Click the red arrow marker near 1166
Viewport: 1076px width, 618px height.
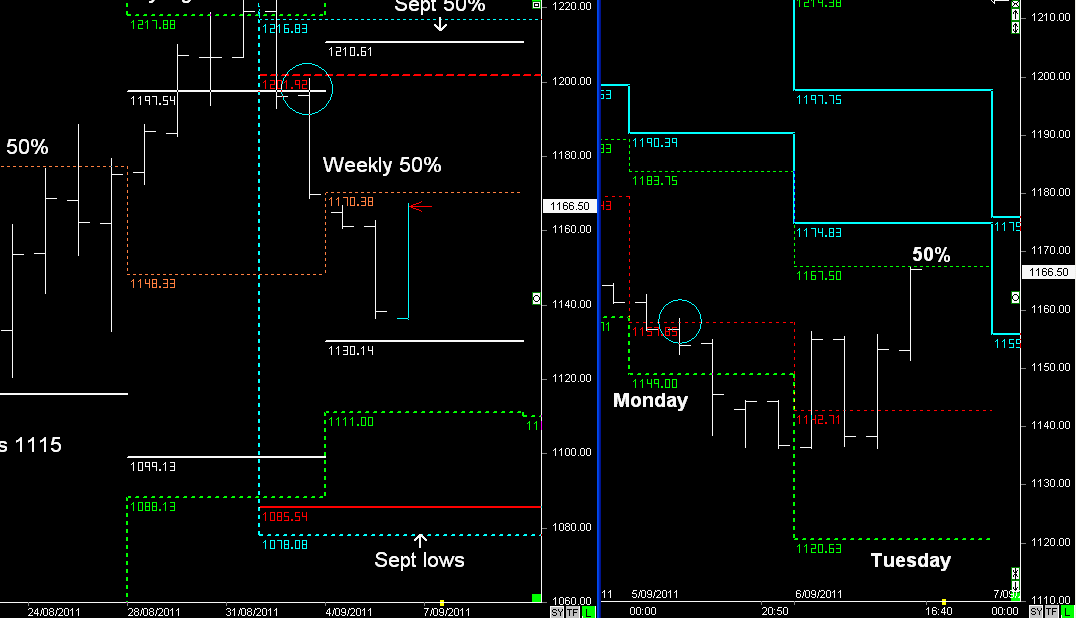[421, 206]
